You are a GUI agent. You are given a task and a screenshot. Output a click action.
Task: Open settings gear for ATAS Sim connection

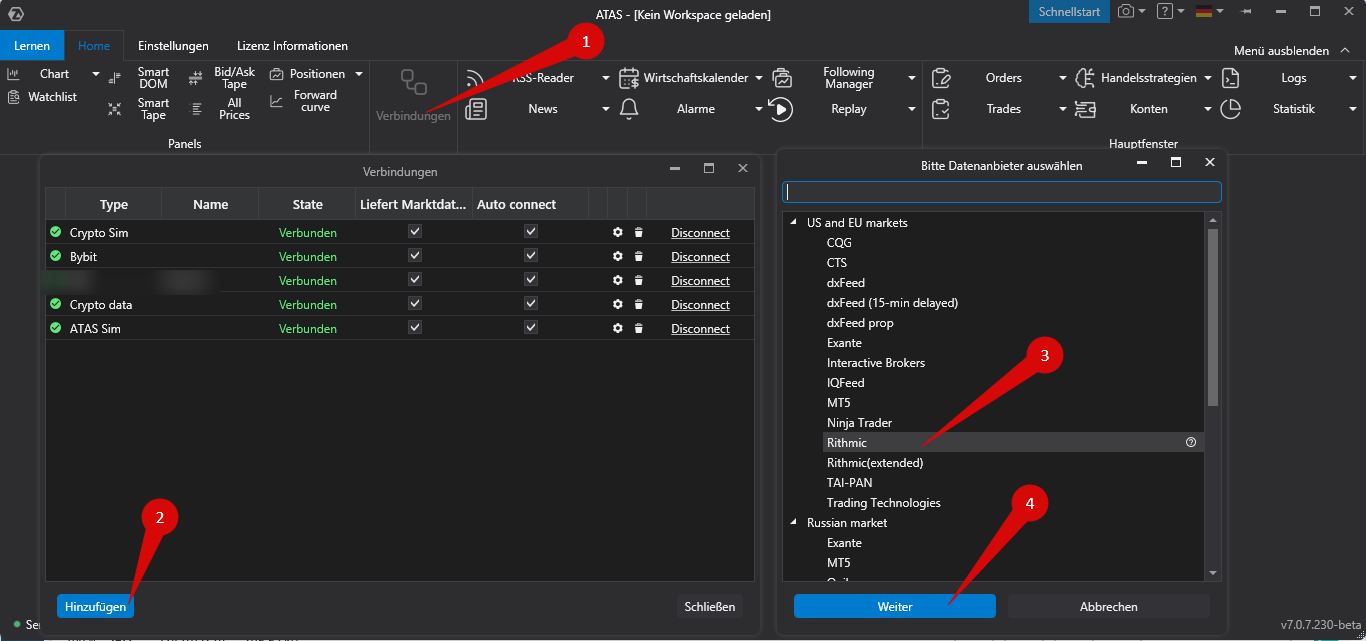[x=618, y=328]
